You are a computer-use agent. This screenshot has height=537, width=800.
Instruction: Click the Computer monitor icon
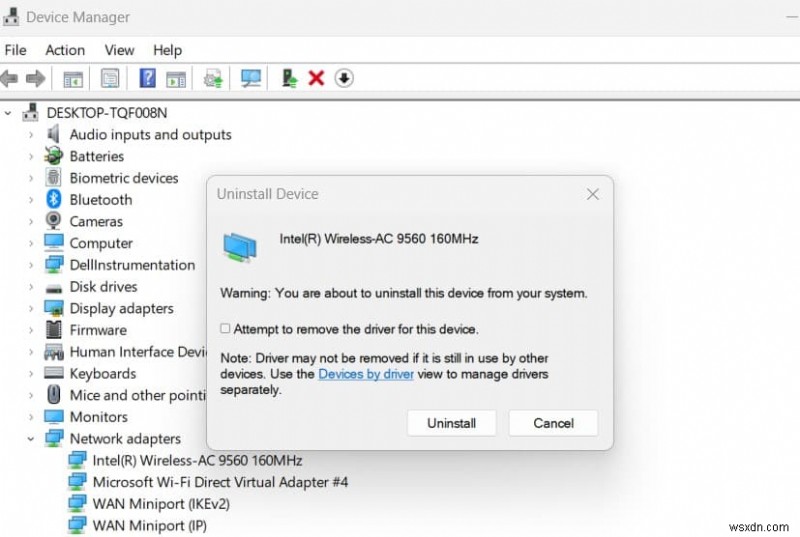54,243
